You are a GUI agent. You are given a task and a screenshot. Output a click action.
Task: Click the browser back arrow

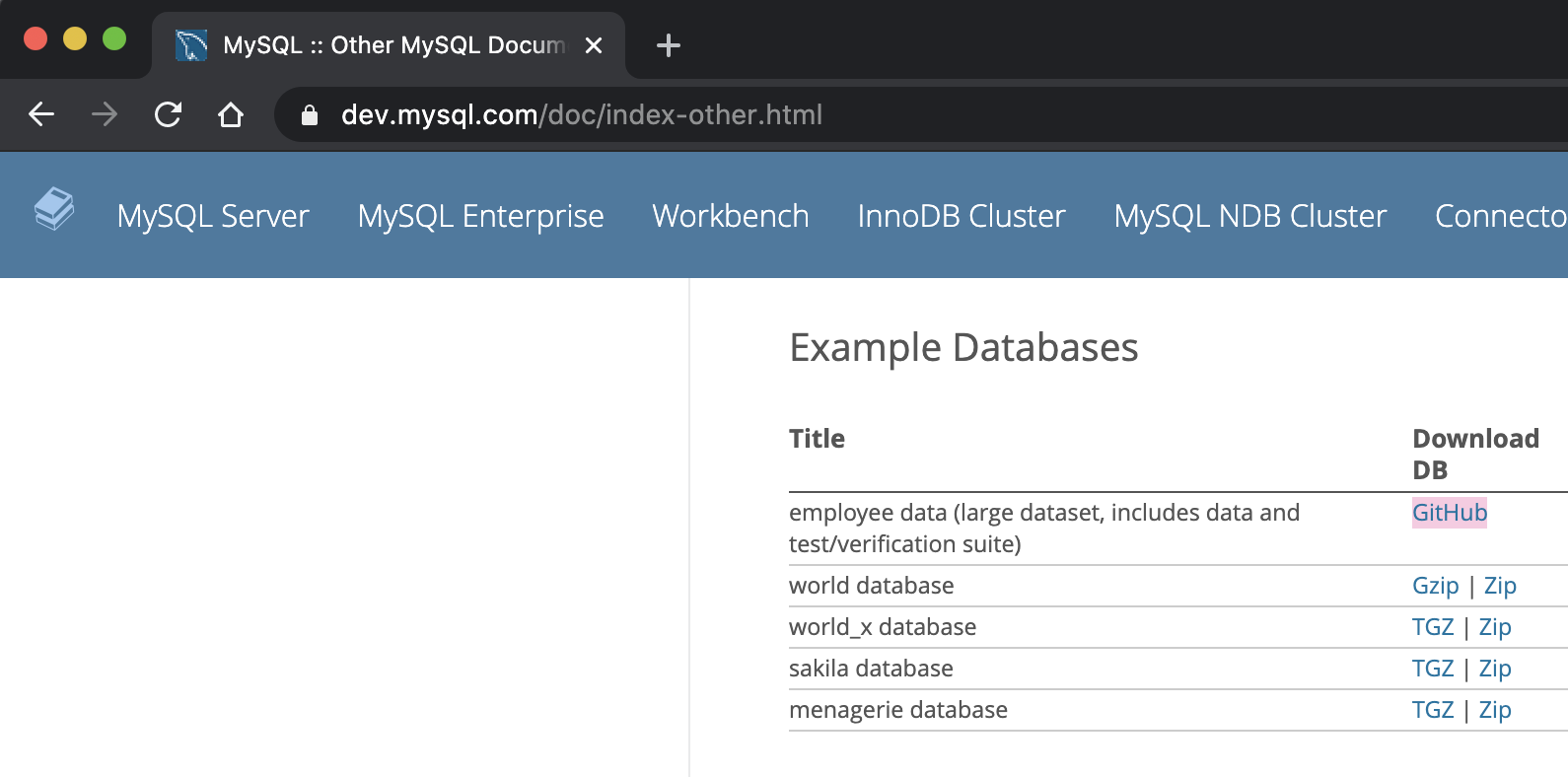click(x=41, y=114)
